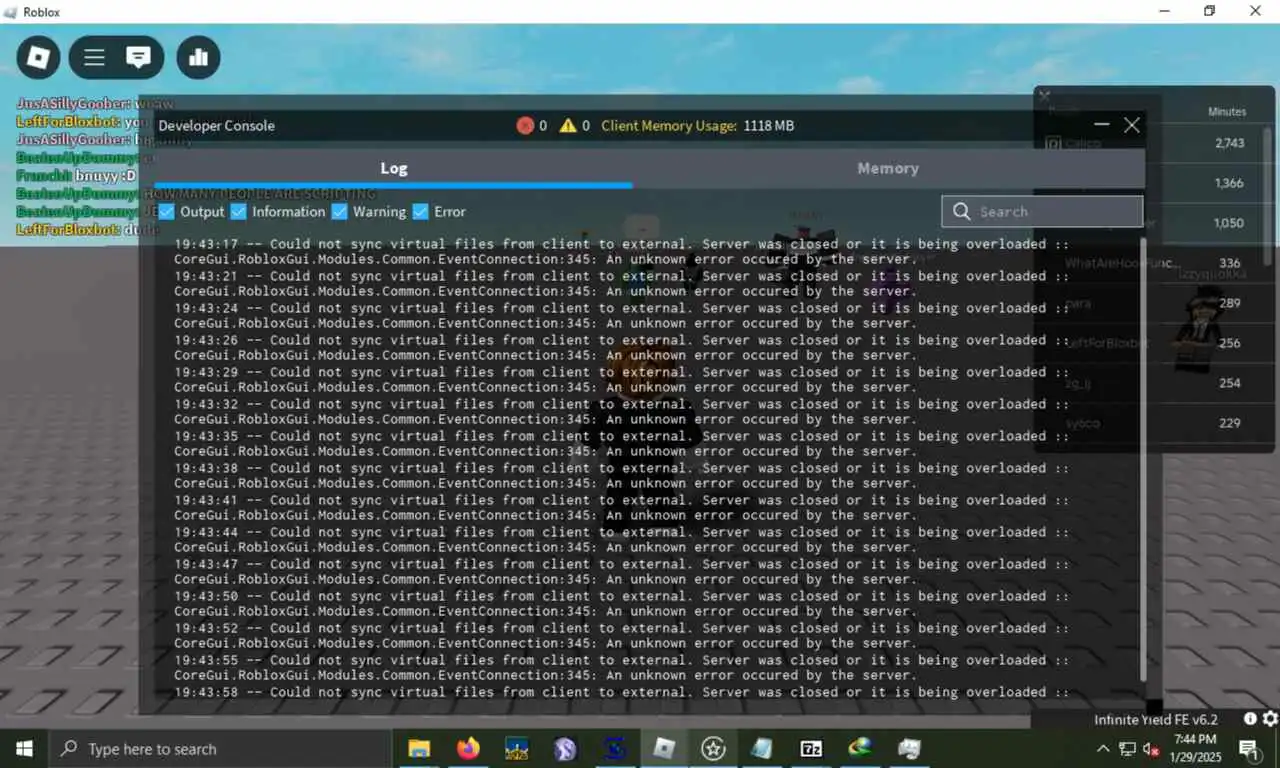Show hidden system tray icons

click(1103, 749)
